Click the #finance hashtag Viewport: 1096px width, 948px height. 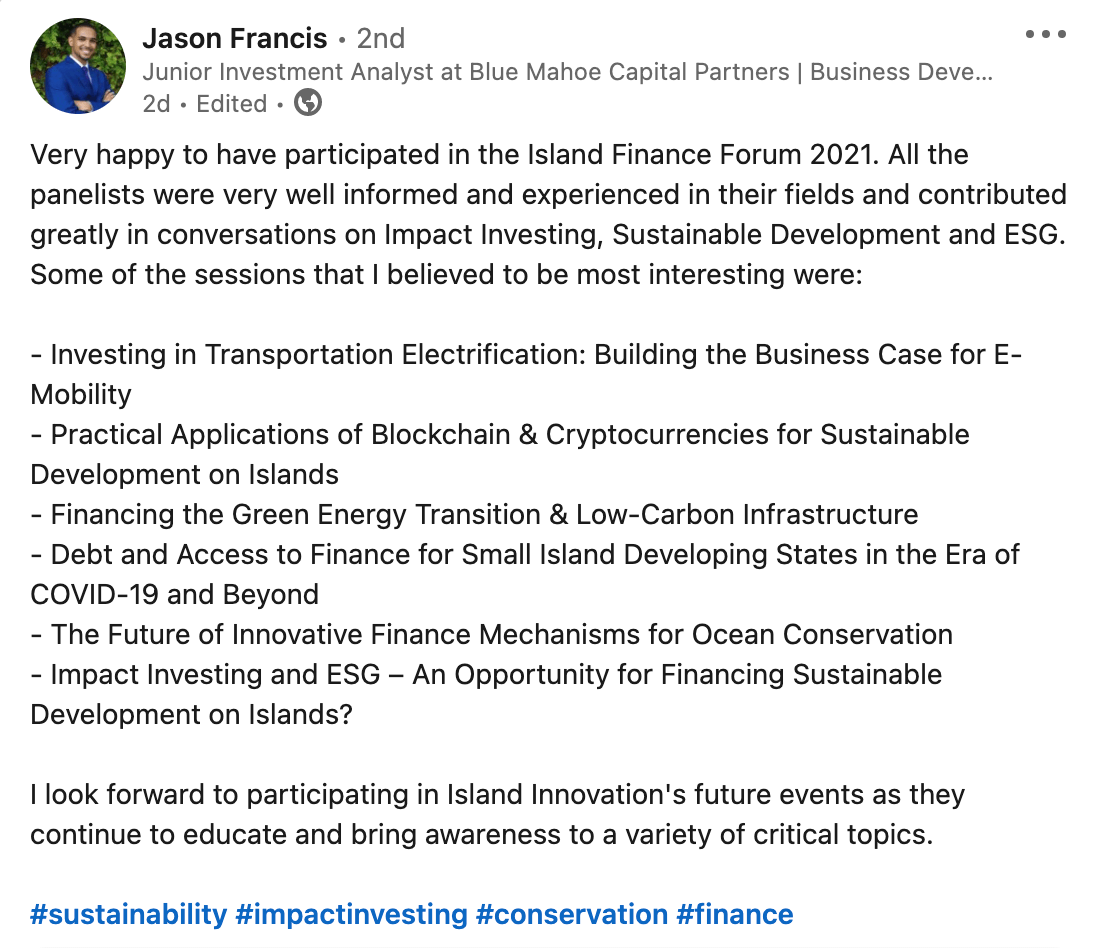point(735,914)
